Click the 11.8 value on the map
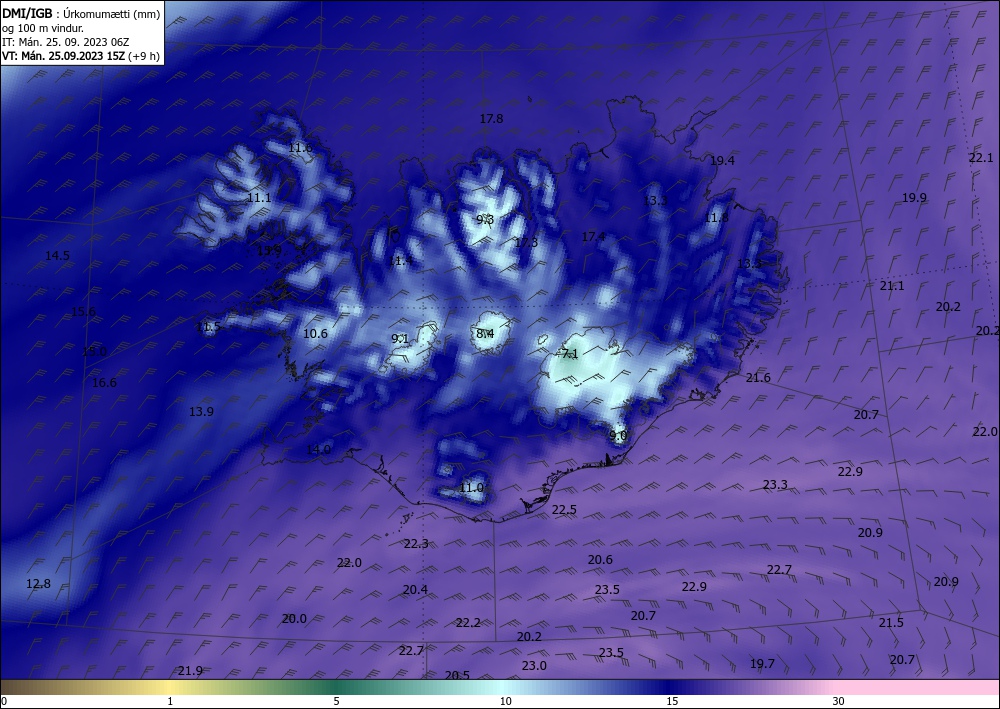This screenshot has width=1000, height=709. tap(716, 218)
